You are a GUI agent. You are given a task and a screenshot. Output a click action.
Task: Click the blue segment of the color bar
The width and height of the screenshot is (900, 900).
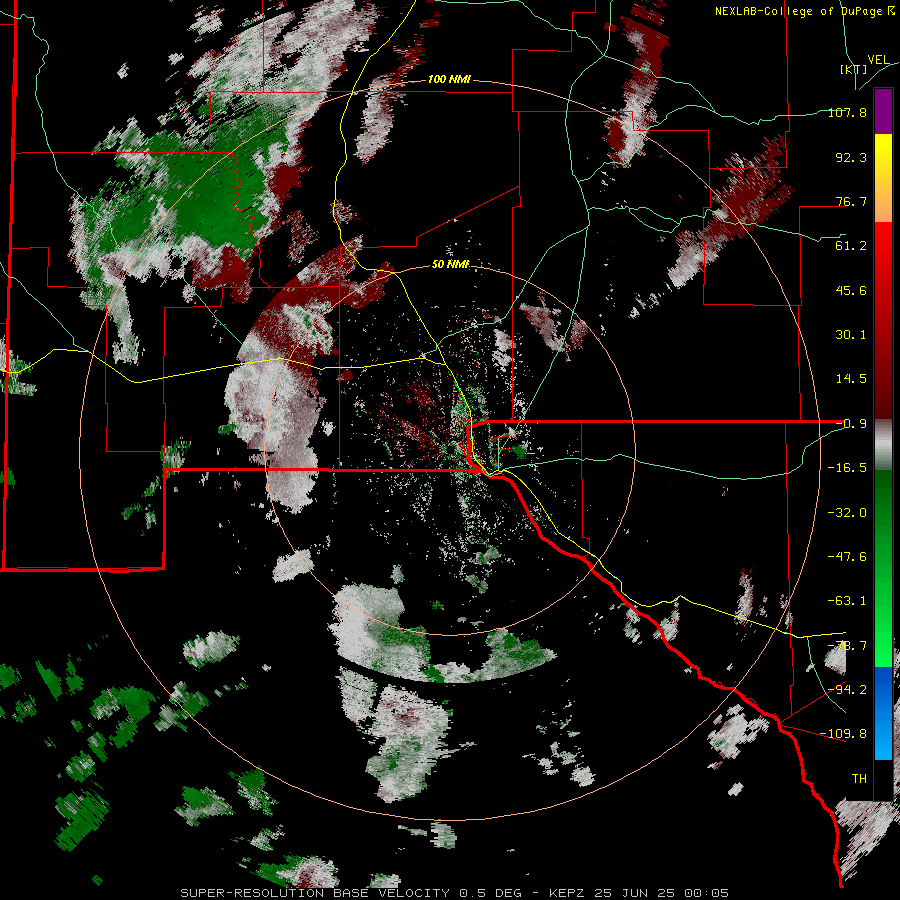[x=883, y=713]
